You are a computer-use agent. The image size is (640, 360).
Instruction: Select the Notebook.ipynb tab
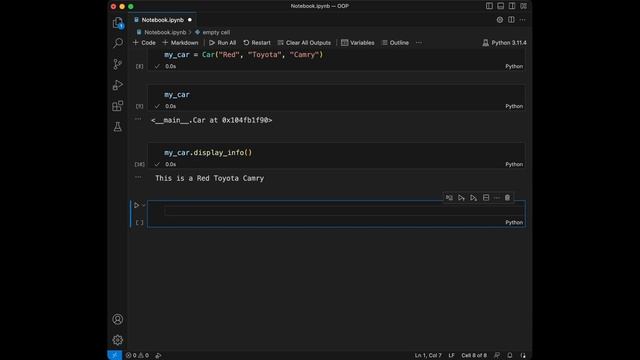[162, 20]
